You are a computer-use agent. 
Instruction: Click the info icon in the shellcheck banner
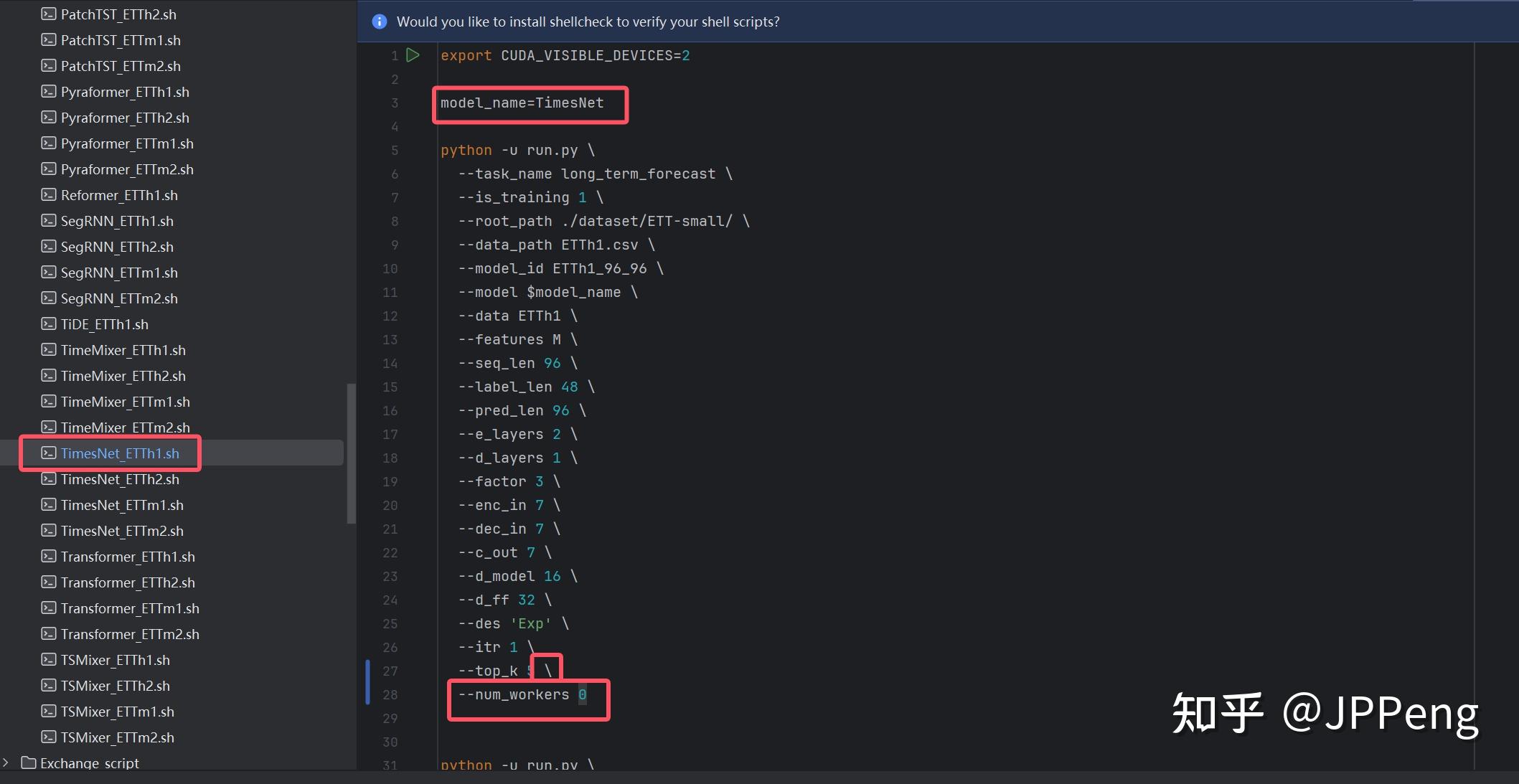pyautogui.click(x=380, y=22)
